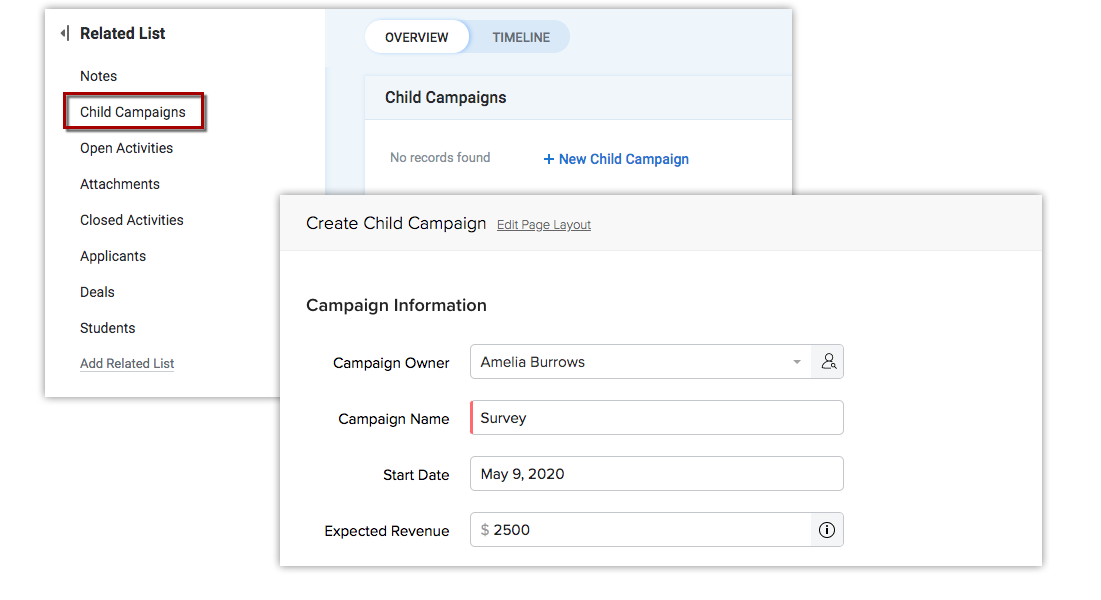Open Attachments in the Related List
The width and height of the screenshot is (1101, 600).
[x=120, y=184]
